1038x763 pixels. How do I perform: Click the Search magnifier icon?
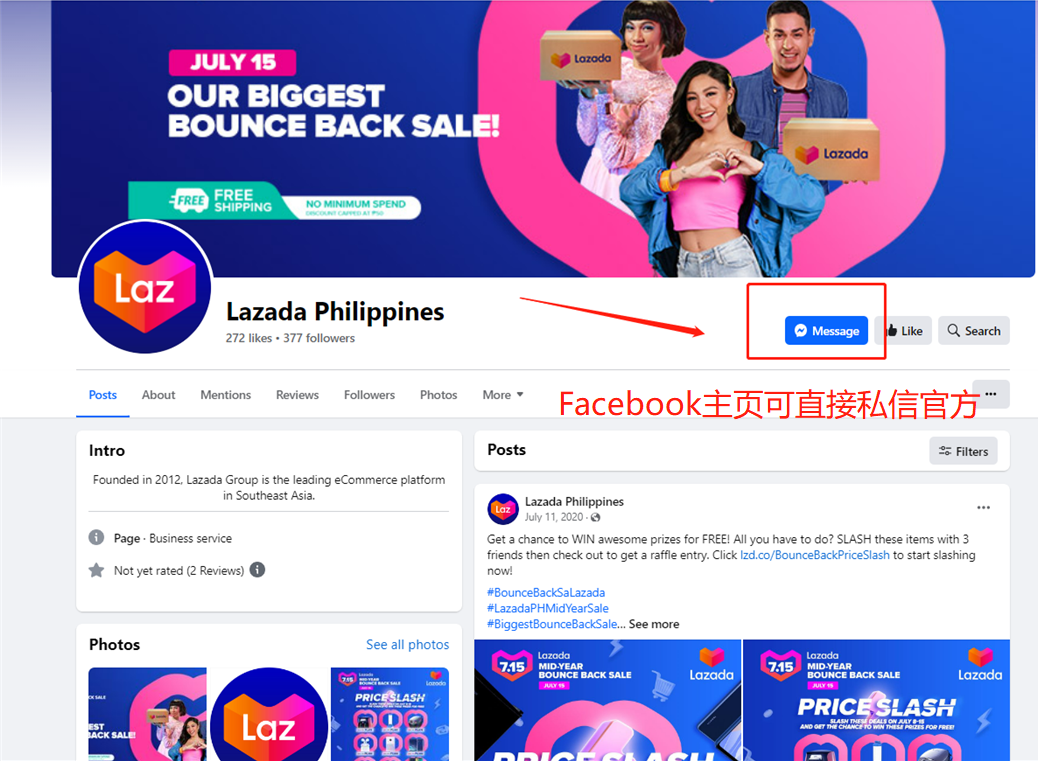point(953,330)
